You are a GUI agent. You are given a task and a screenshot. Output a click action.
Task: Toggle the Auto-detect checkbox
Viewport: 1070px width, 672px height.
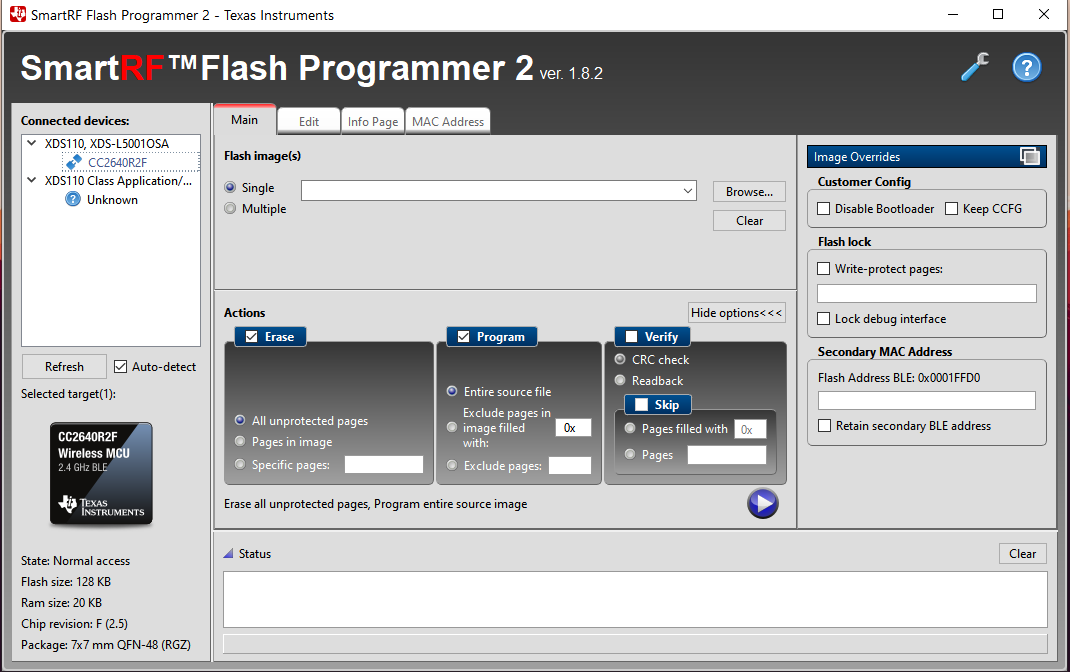pos(120,366)
